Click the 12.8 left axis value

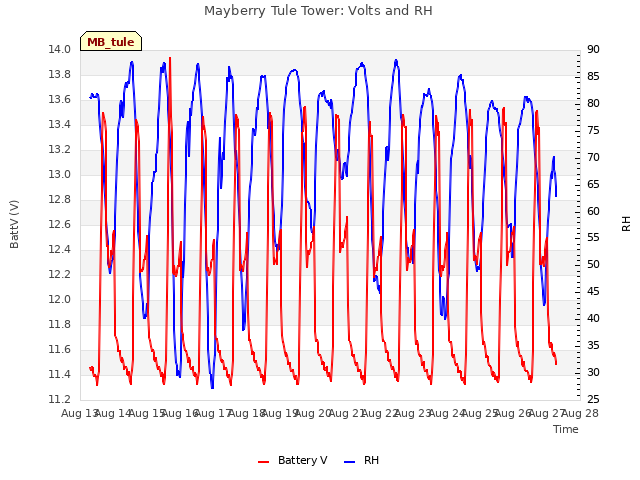[x=59, y=200]
